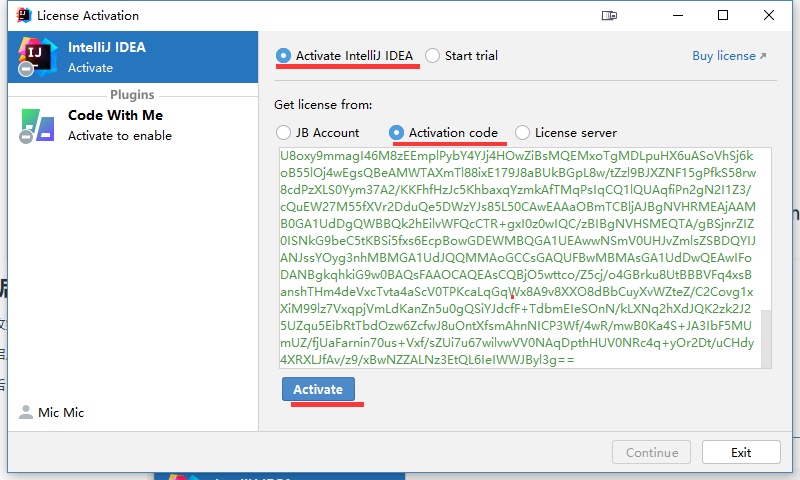This screenshot has height=480, width=800.
Task: Select JB Account license source
Action: click(x=283, y=133)
